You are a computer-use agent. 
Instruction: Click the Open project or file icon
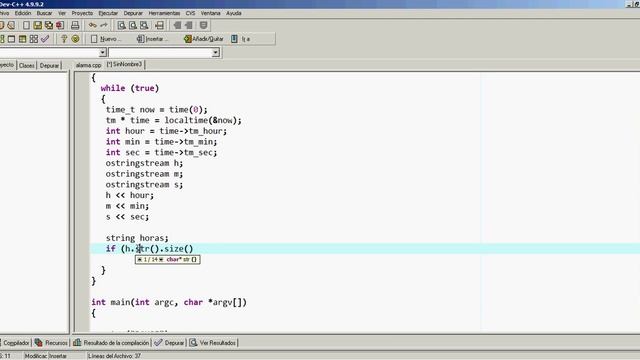11,25
